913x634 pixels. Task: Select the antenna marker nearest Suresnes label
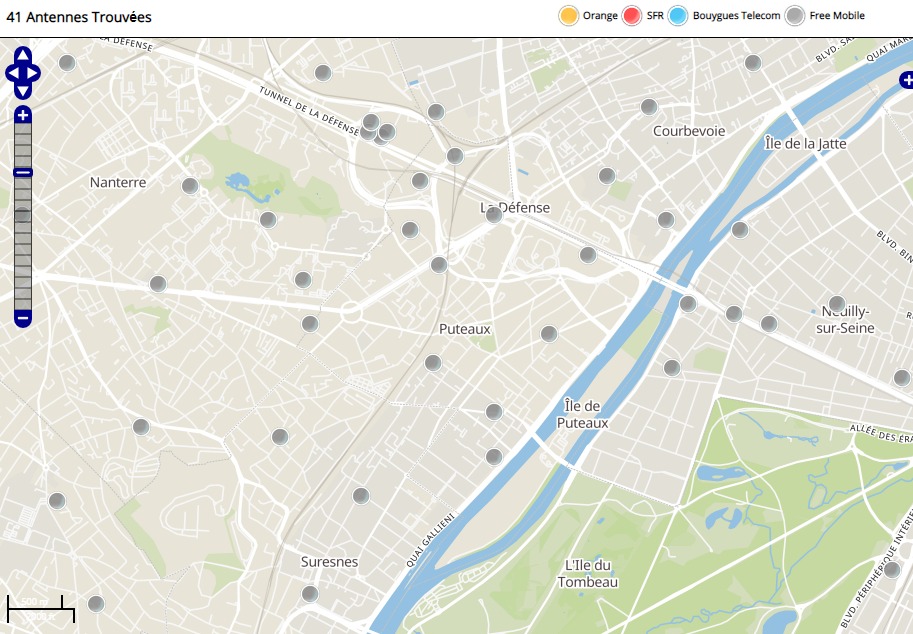pyautogui.click(x=310, y=594)
